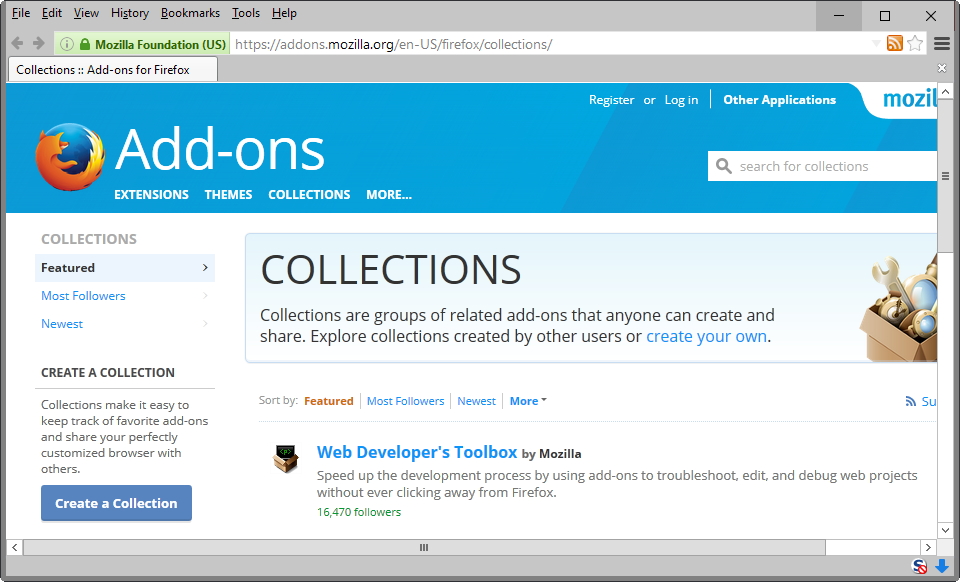Bookmark this page with the star icon
Screen dimensions: 960x582
click(915, 43)
